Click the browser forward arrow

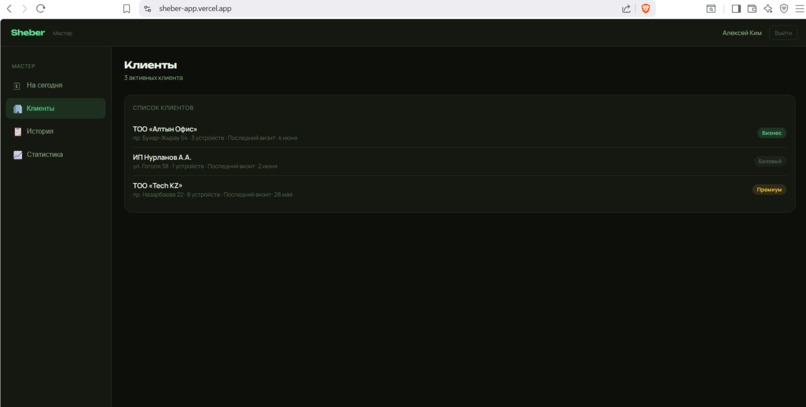(24, 8)
